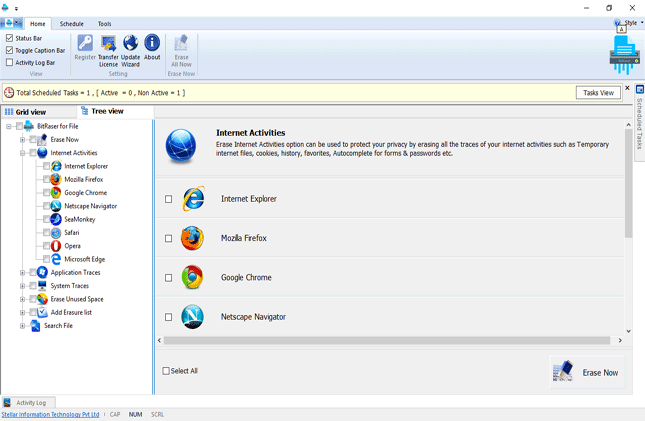Open the Schedule ribbon tab

tap(72, 24)
